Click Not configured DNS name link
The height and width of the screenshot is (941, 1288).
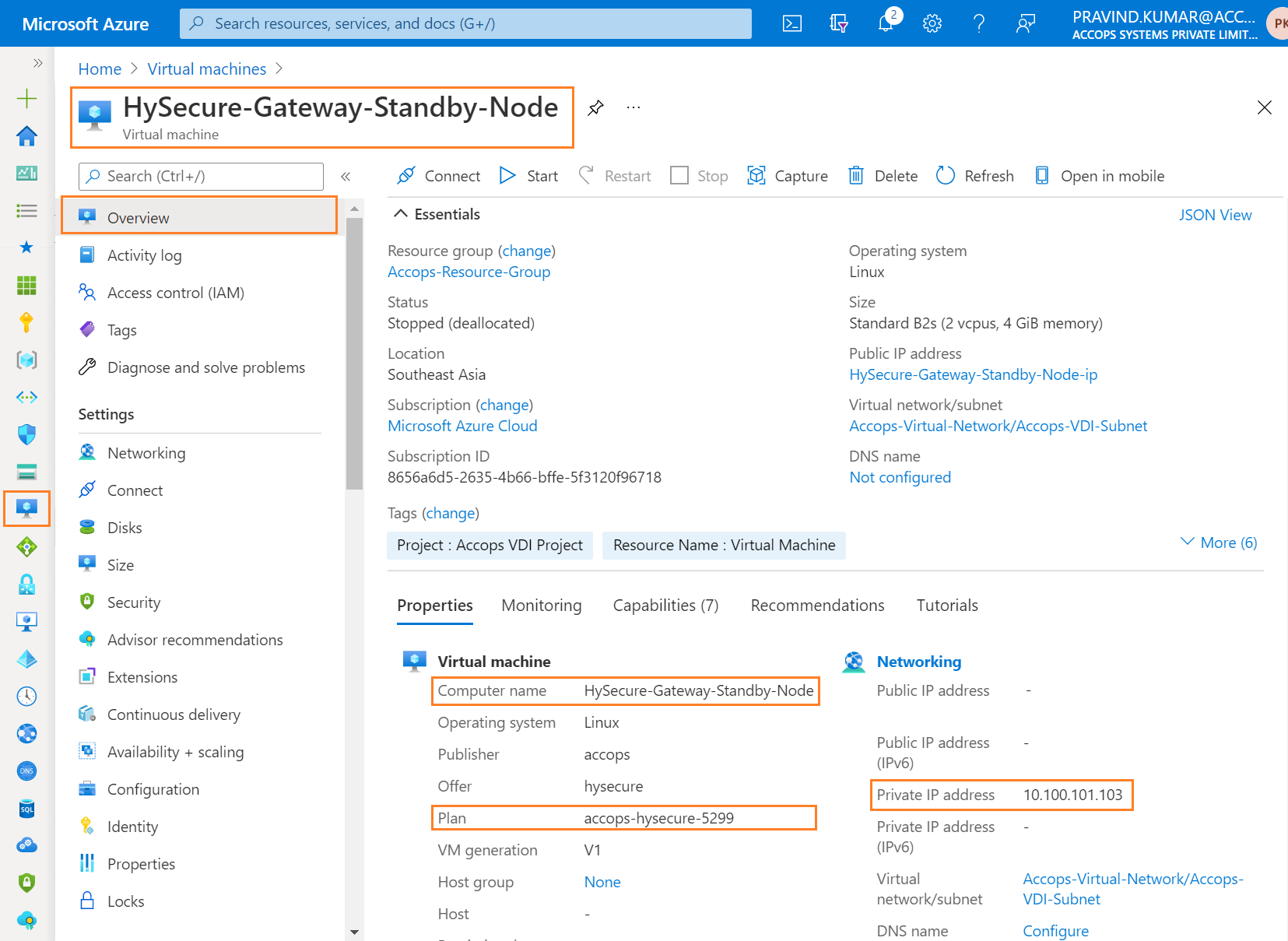tap(900, 477)
